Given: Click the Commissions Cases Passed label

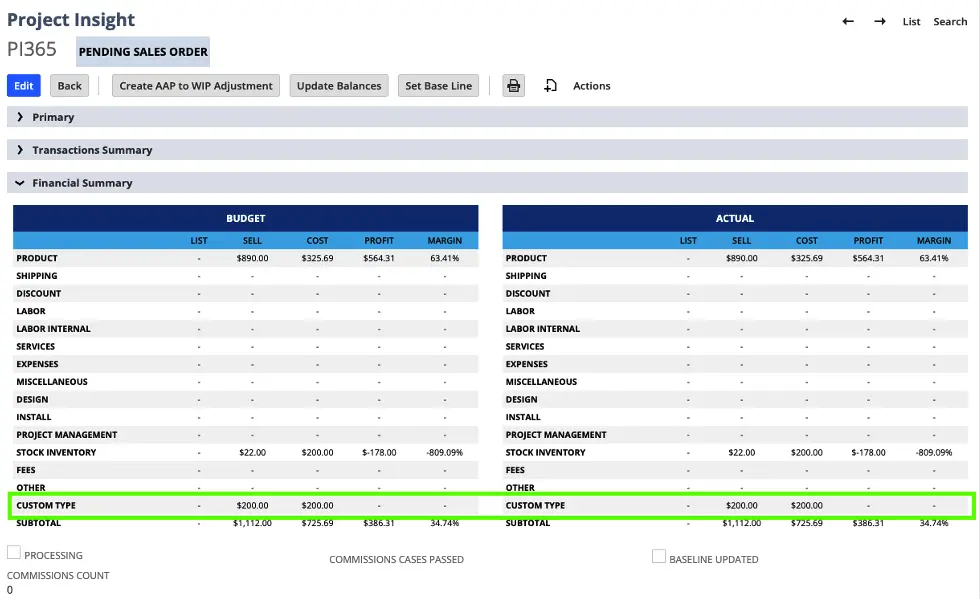Looking at the screenshot, I should 396,560.
